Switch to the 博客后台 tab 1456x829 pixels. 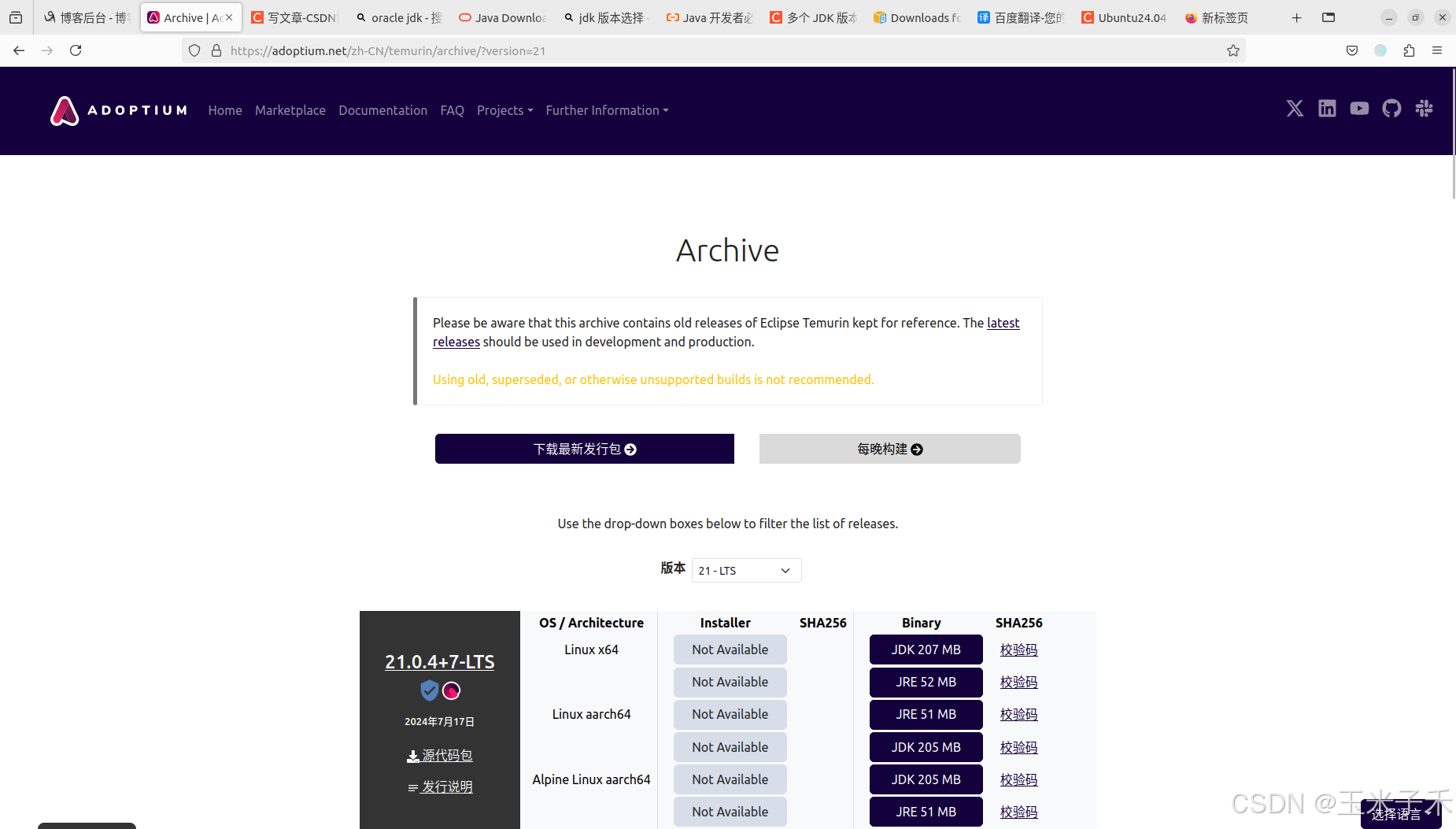click(x=87, y=17)
